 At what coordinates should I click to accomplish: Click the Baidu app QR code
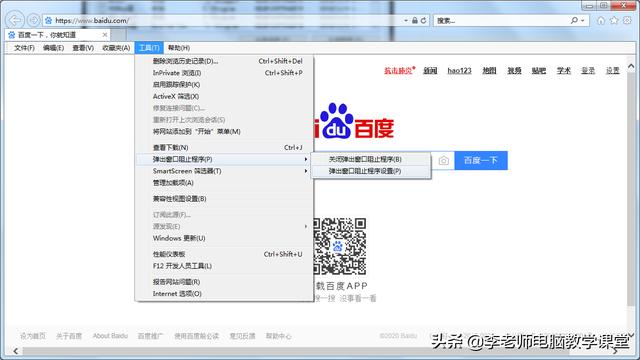[340, 246]
